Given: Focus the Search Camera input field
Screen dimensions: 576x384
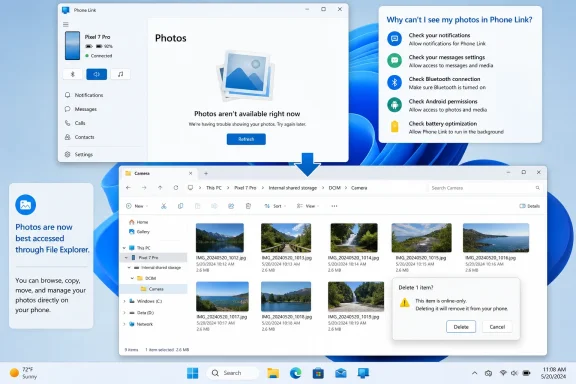Looking at the screenshot, I should 485,188.
